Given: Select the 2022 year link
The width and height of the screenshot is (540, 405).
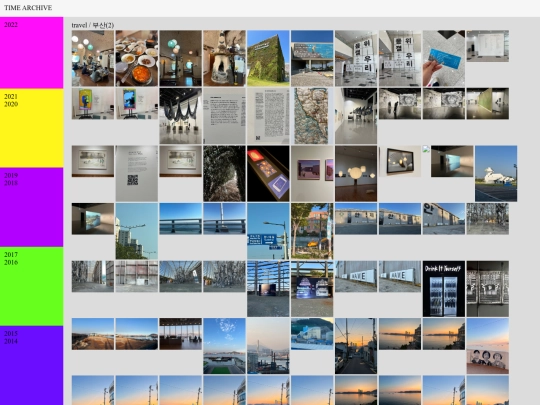Looking at the screenshot, I should point(11,25).
